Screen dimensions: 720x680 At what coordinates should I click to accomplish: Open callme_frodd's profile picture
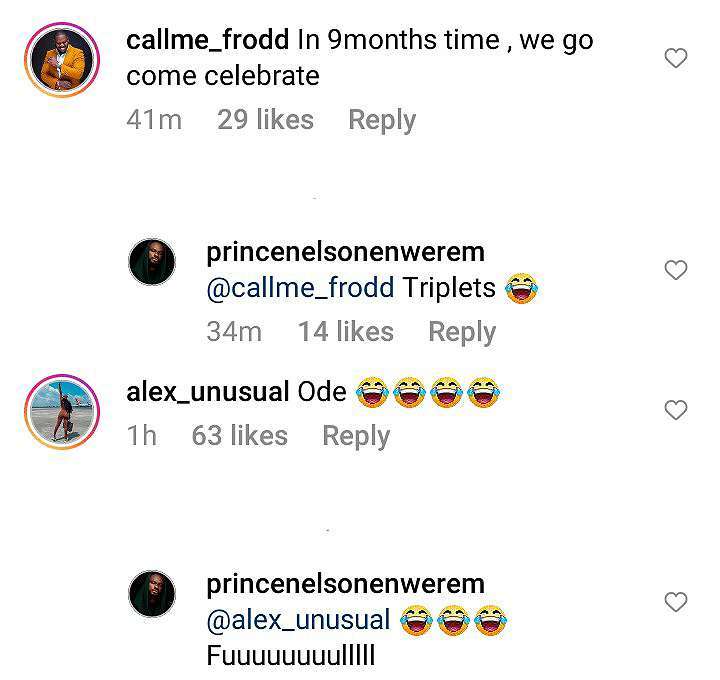pyautogui.click(x=60, y=61)
